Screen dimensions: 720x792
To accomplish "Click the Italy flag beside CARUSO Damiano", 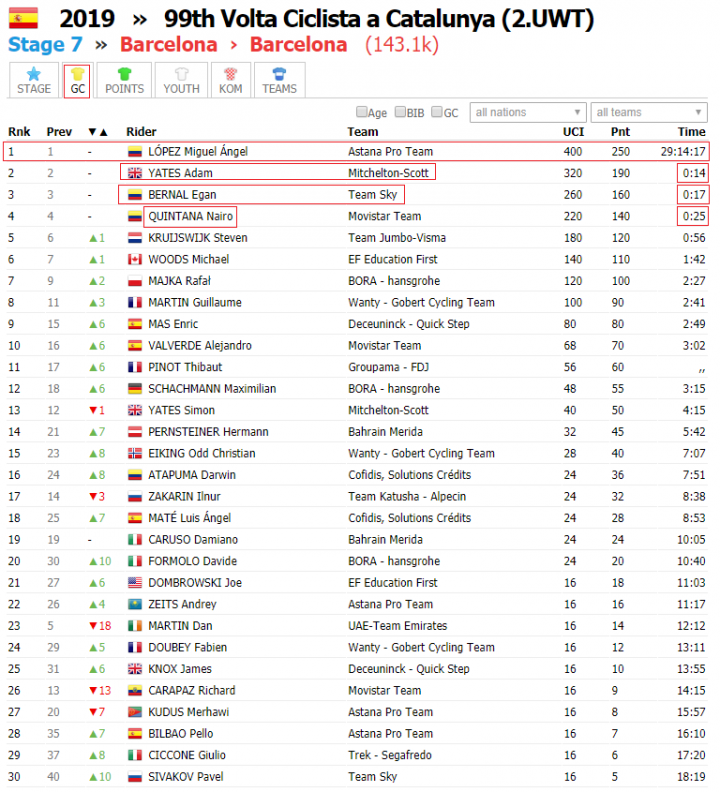I will [x=134, y=539].
